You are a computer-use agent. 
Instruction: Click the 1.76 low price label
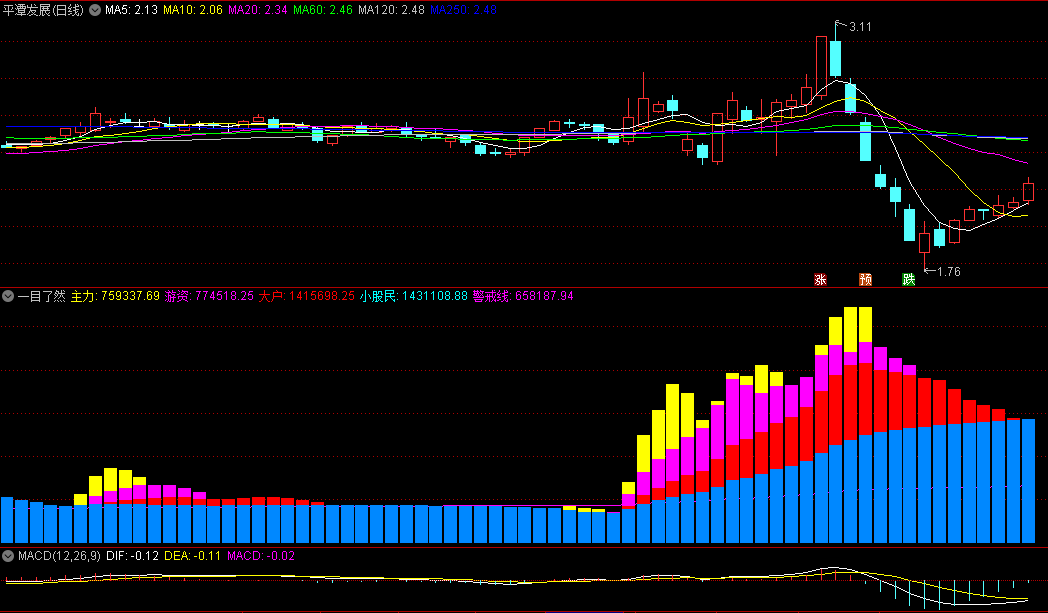pyautogui.click(x=948, y=271)
